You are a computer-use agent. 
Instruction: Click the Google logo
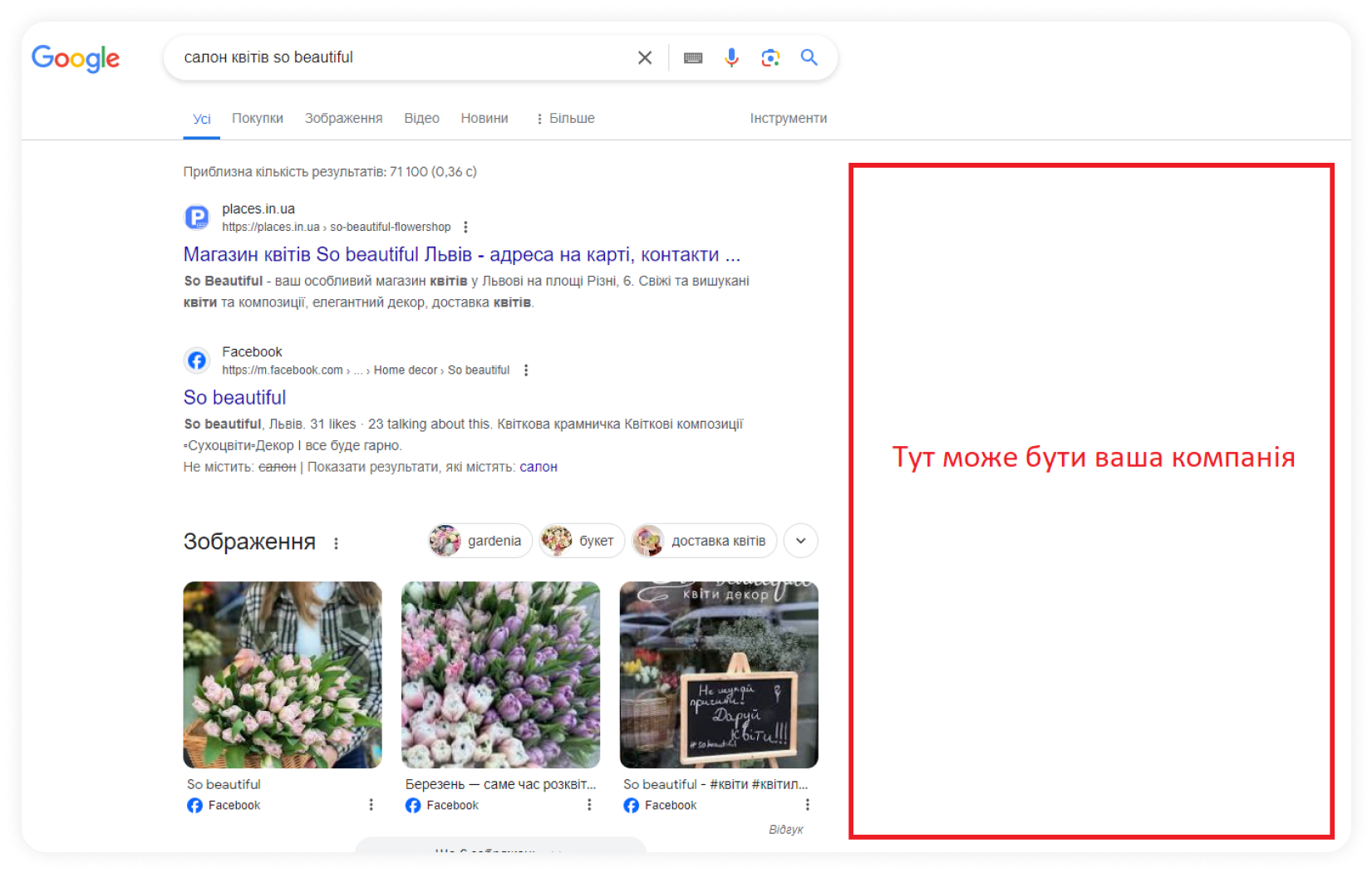point(76,58)
